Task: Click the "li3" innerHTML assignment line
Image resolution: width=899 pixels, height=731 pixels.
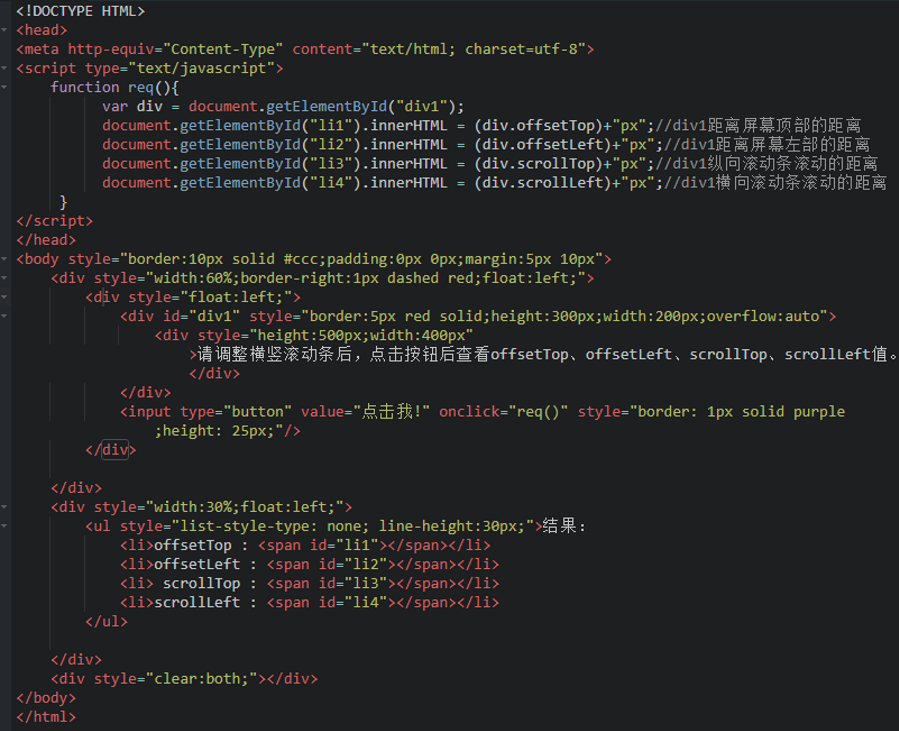Action: coord(490,164)
